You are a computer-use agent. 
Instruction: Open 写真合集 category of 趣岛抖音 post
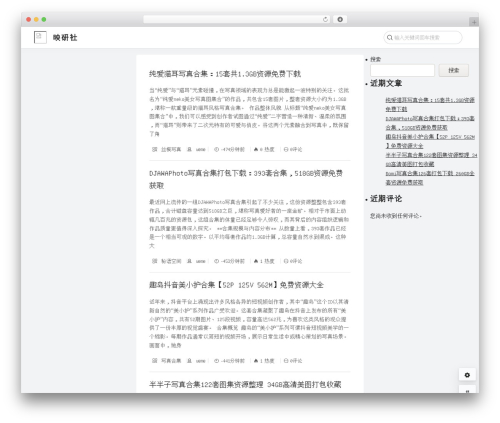point(171,361)
